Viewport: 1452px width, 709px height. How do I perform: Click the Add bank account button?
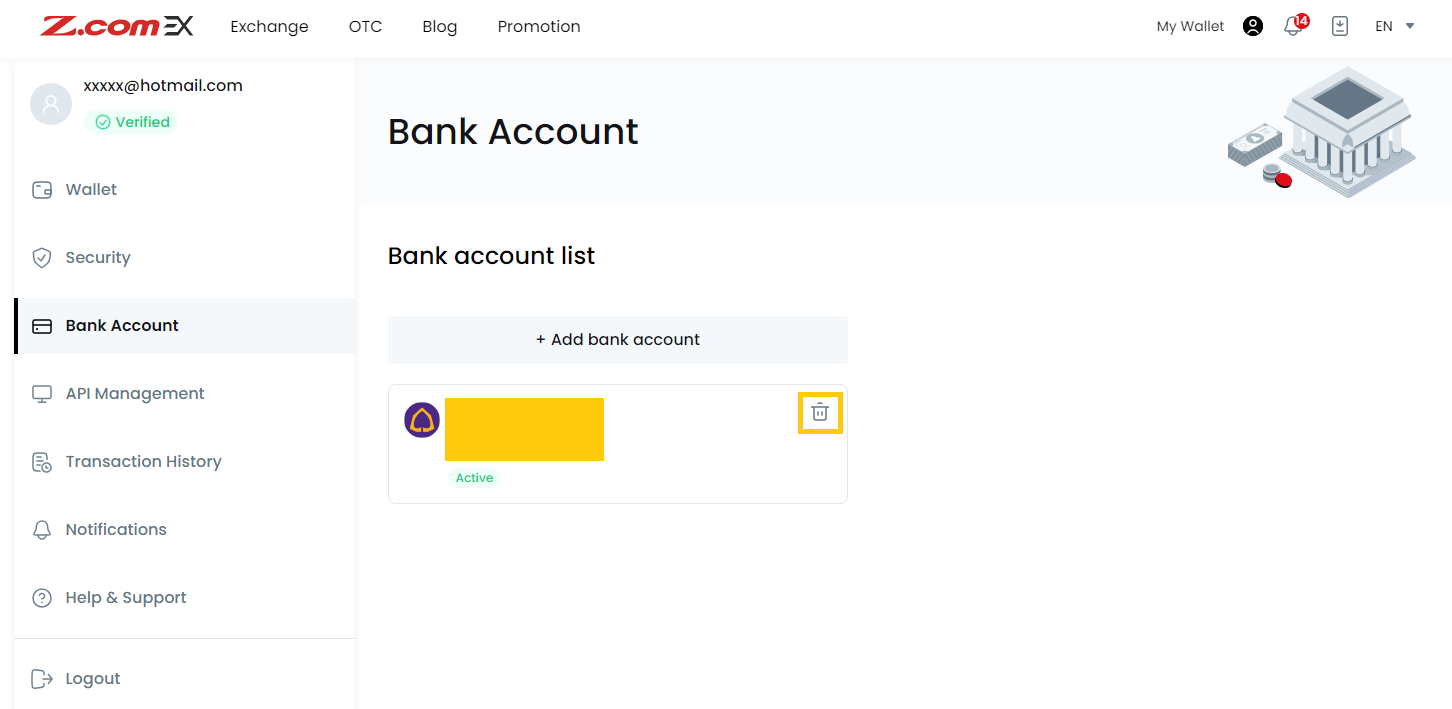[x=617, y=339]
